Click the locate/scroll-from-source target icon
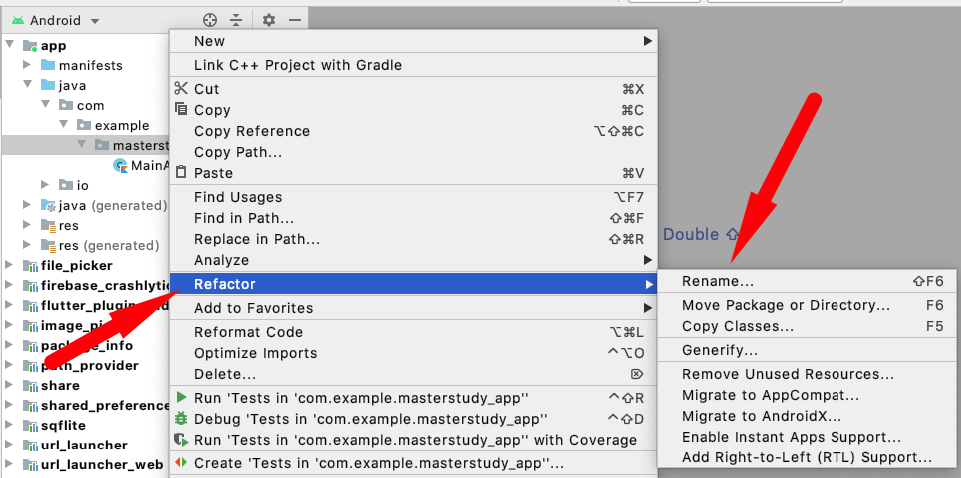 [210, 20]
